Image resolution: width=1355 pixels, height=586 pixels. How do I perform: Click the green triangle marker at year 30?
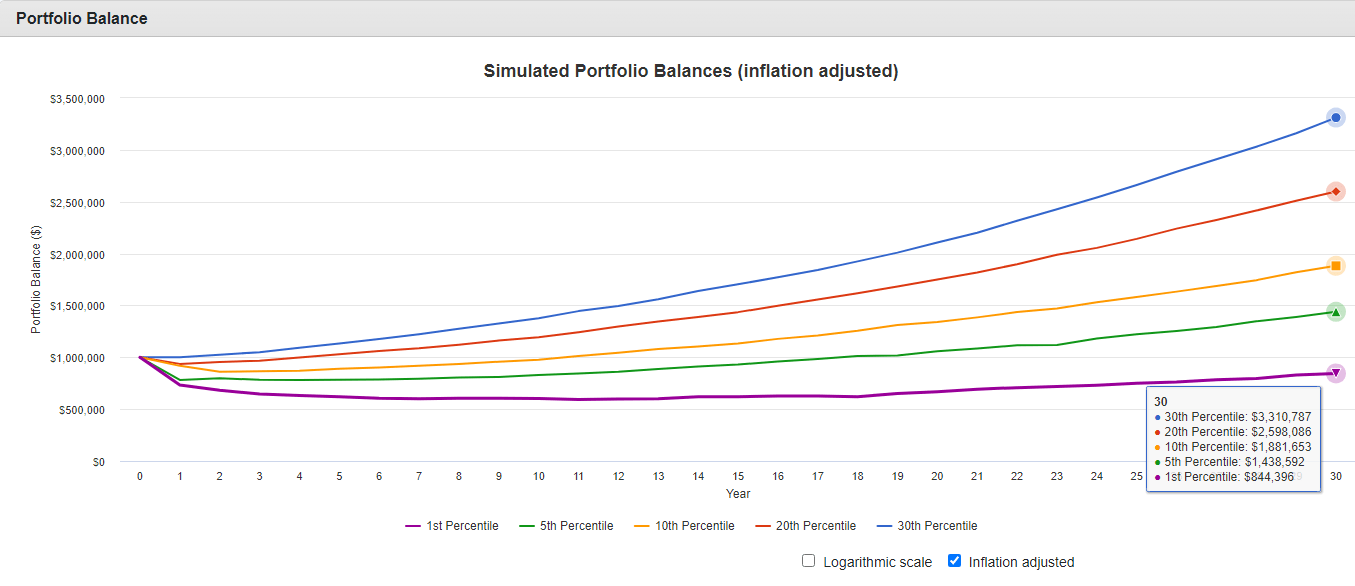1335,312
